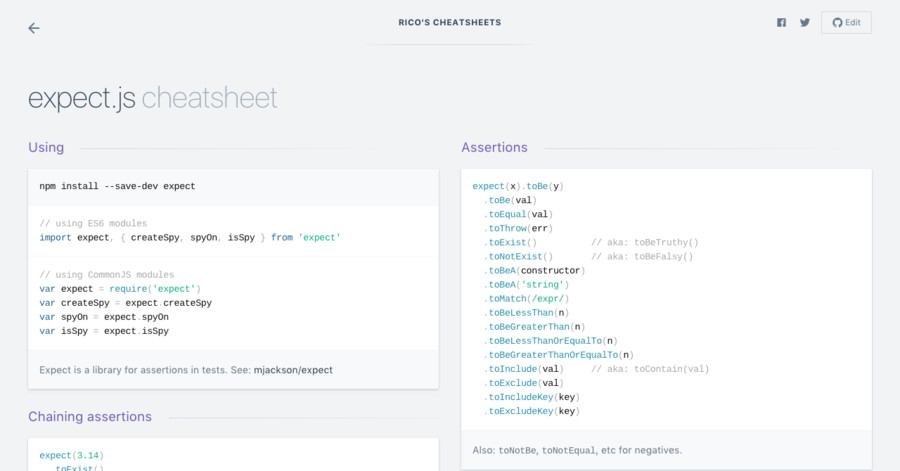
Task: Click the '// using CommonJS modules' comment
Action: [107, 275]
